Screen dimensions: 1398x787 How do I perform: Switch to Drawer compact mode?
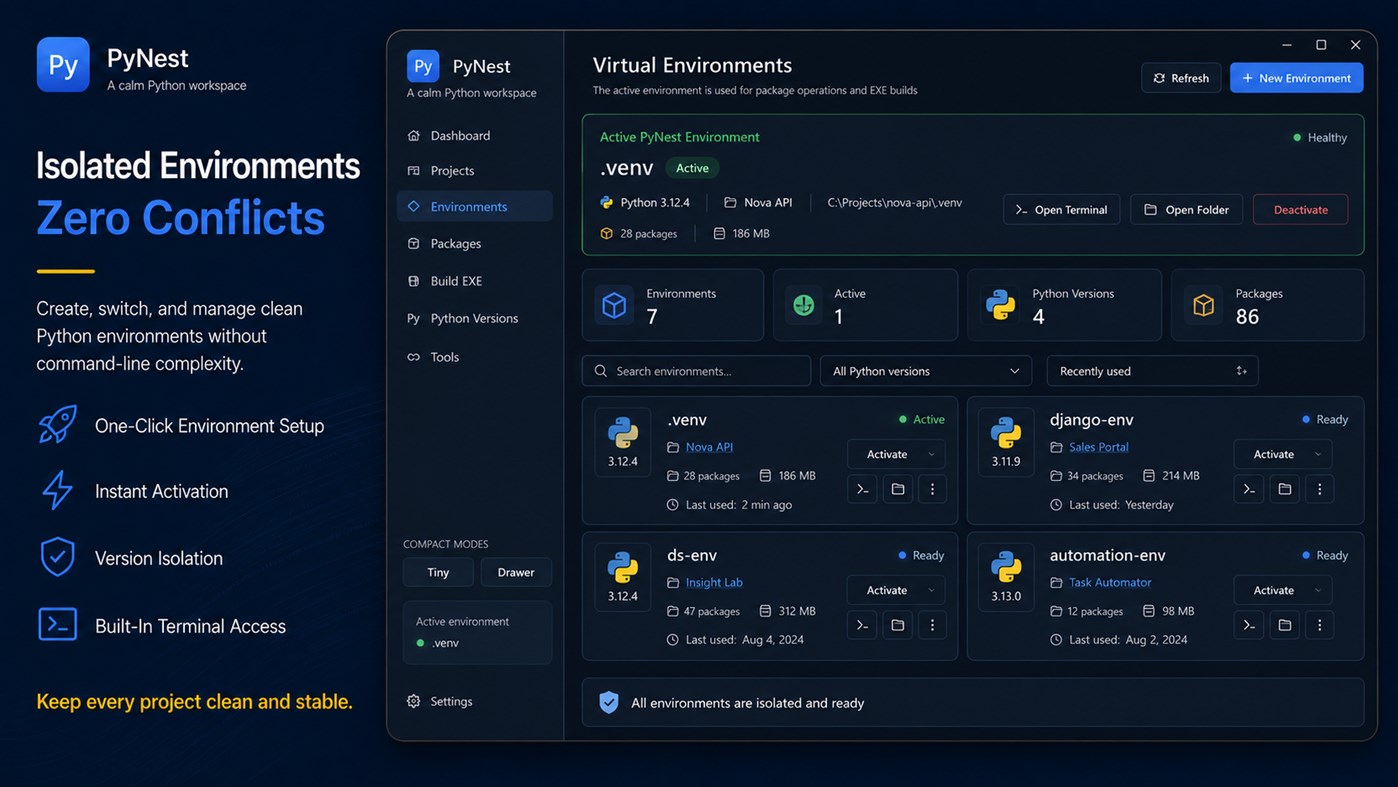point(516,572)
